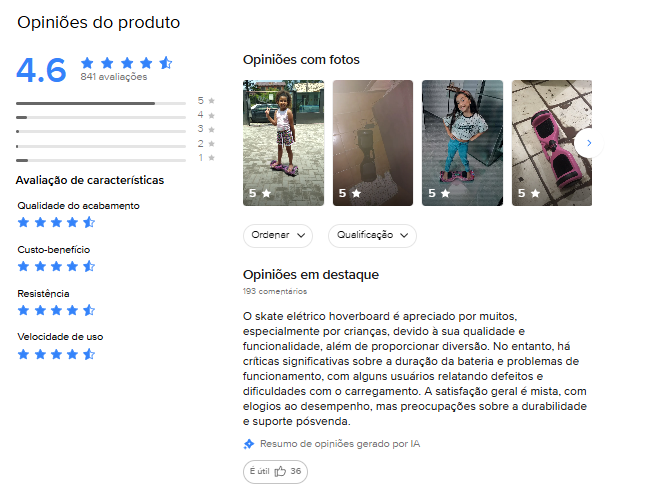Open photo of girl standing on hoverboard outdoors
Screen dimensions: 655x494
[283, 143]
